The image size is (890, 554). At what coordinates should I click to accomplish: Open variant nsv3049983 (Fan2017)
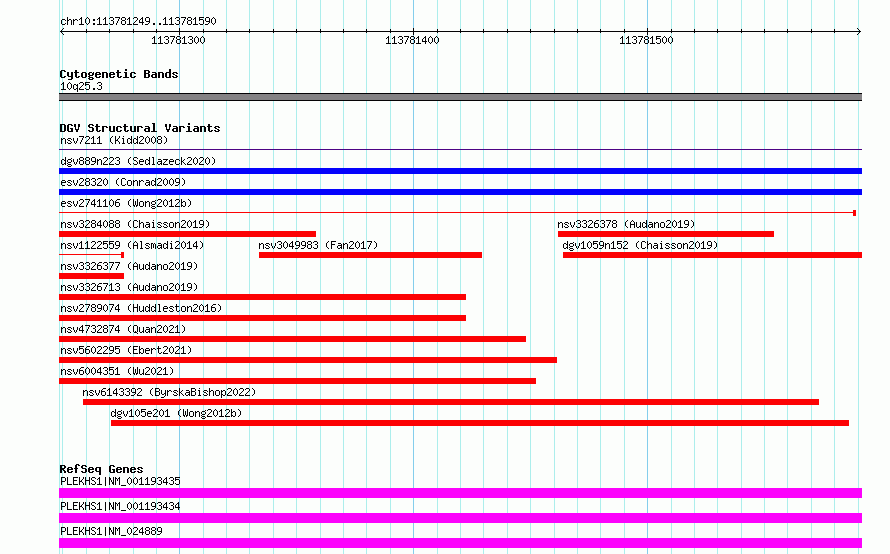click(318, 245)
